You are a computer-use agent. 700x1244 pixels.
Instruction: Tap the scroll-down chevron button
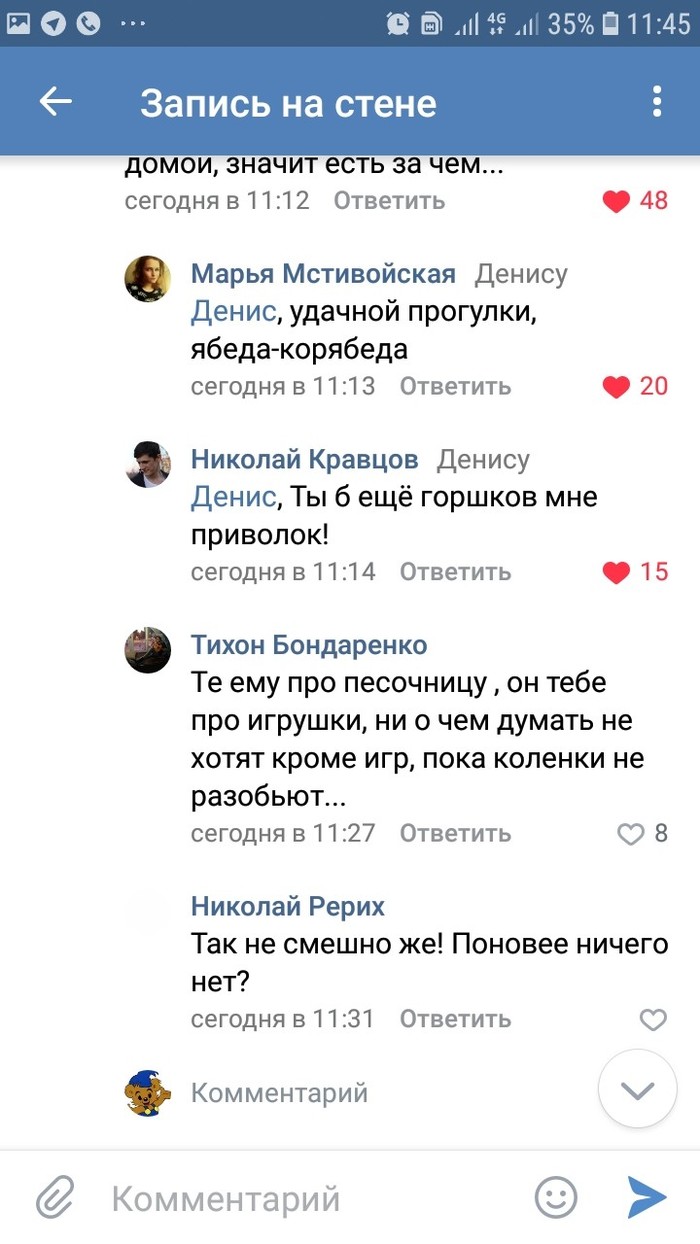click(x=637, y=1090)
